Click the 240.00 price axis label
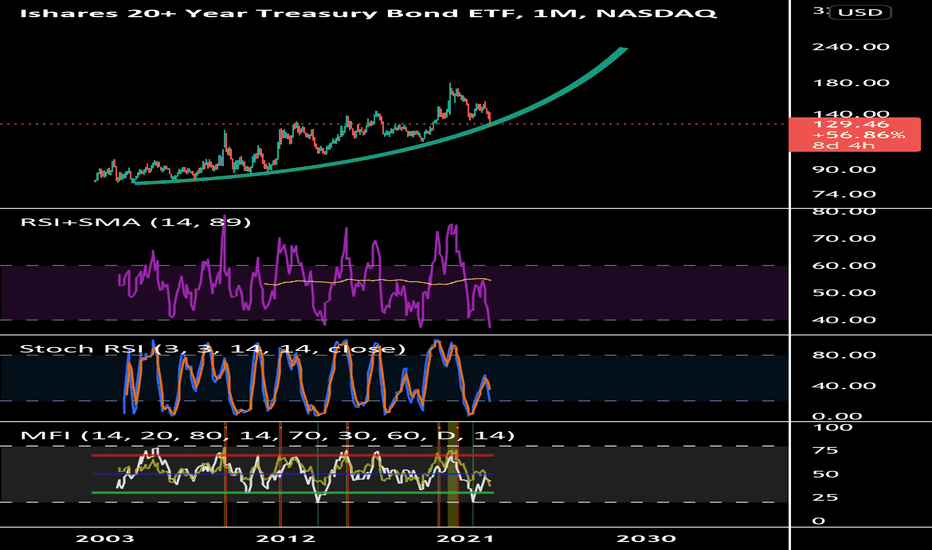This screenshot has width=932, height=550. point(851,47)
